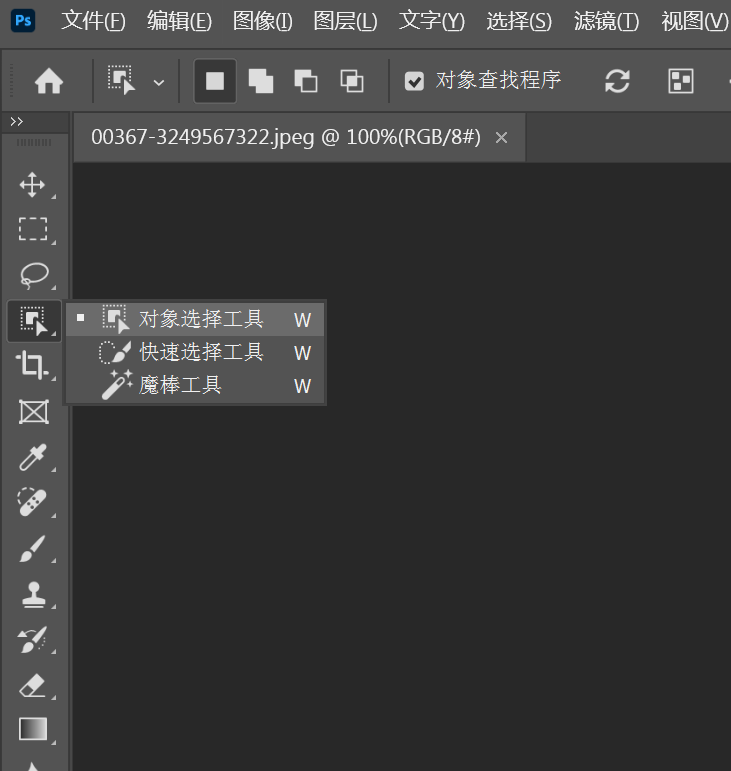Choose 对象选择工具 from the flyout

pos(195,320)
